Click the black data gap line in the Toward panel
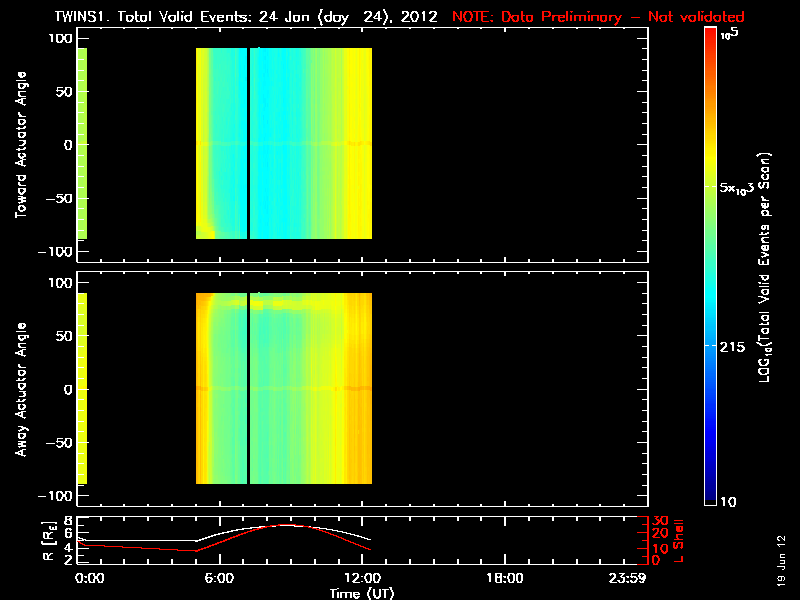 pos(248,143)
